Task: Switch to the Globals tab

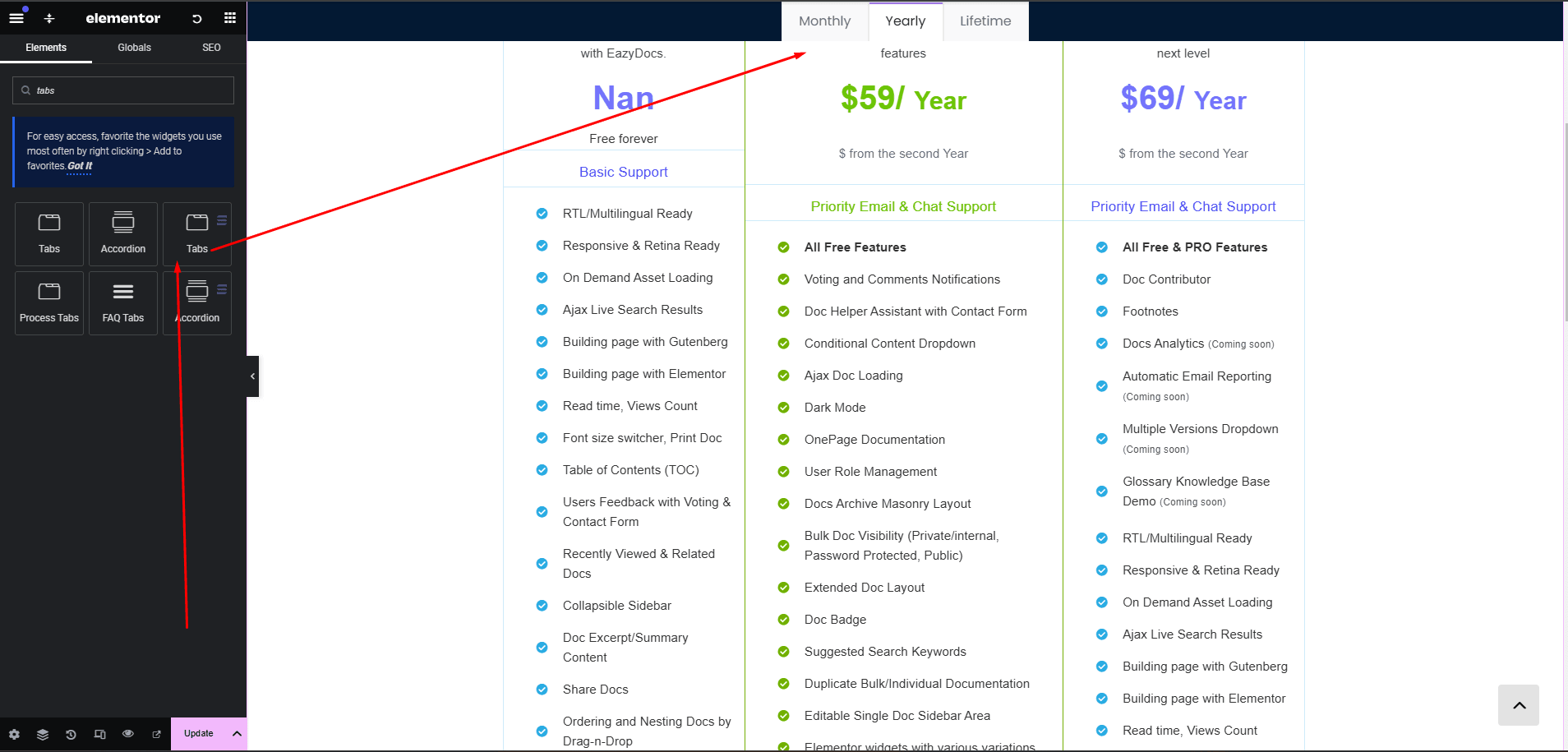Action: click(x=134, y=48)
